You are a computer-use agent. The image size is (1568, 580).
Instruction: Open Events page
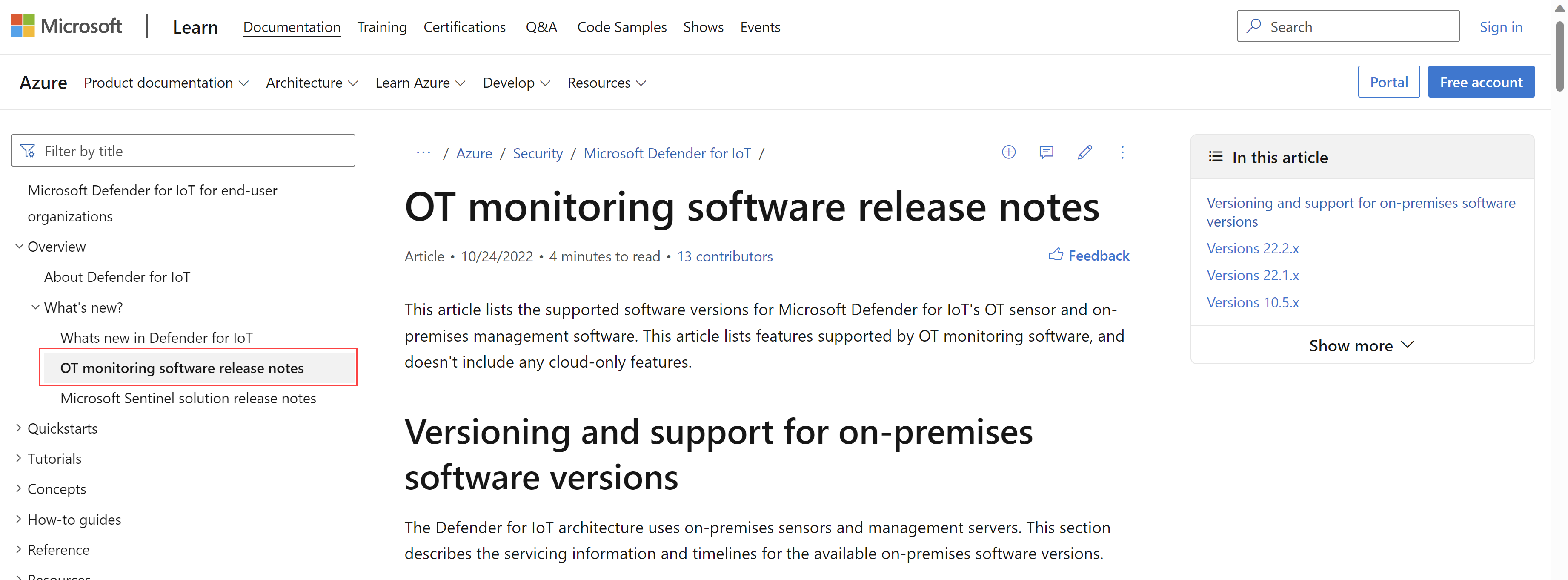[x=760, y=27]
